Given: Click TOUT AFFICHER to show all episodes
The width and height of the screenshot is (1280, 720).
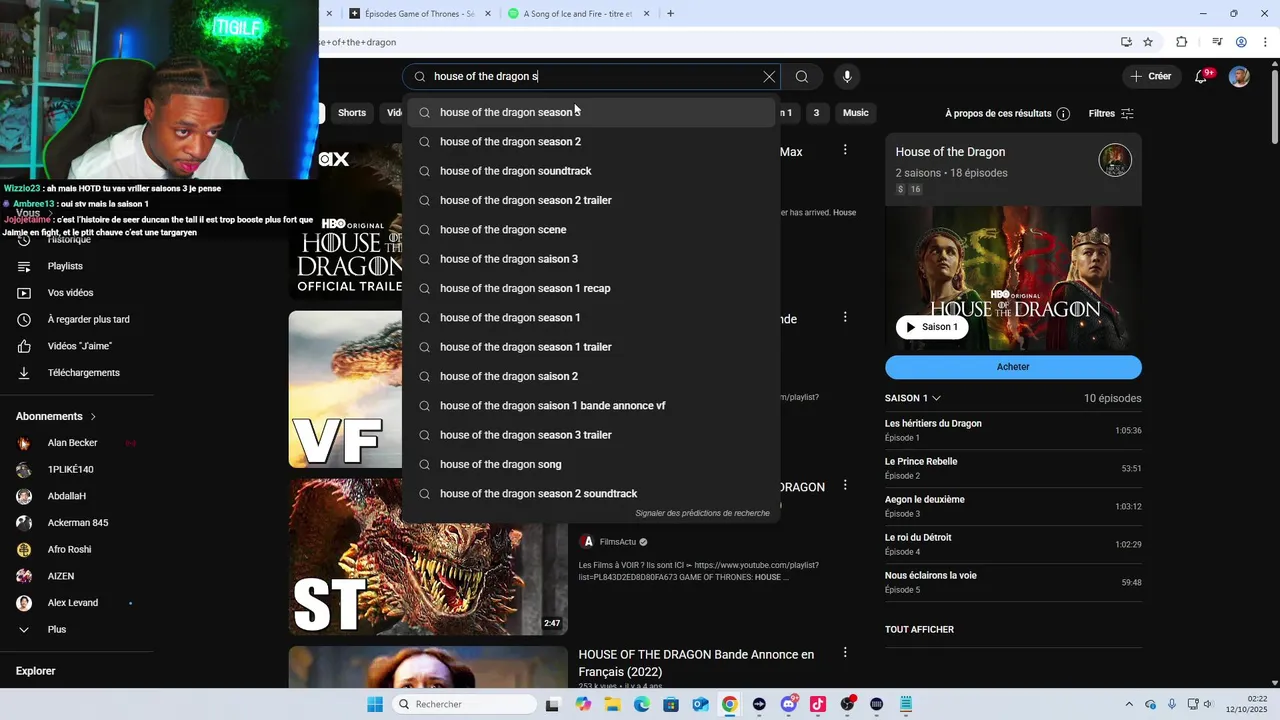Looking at the screenshot, I should coord(919,630).
